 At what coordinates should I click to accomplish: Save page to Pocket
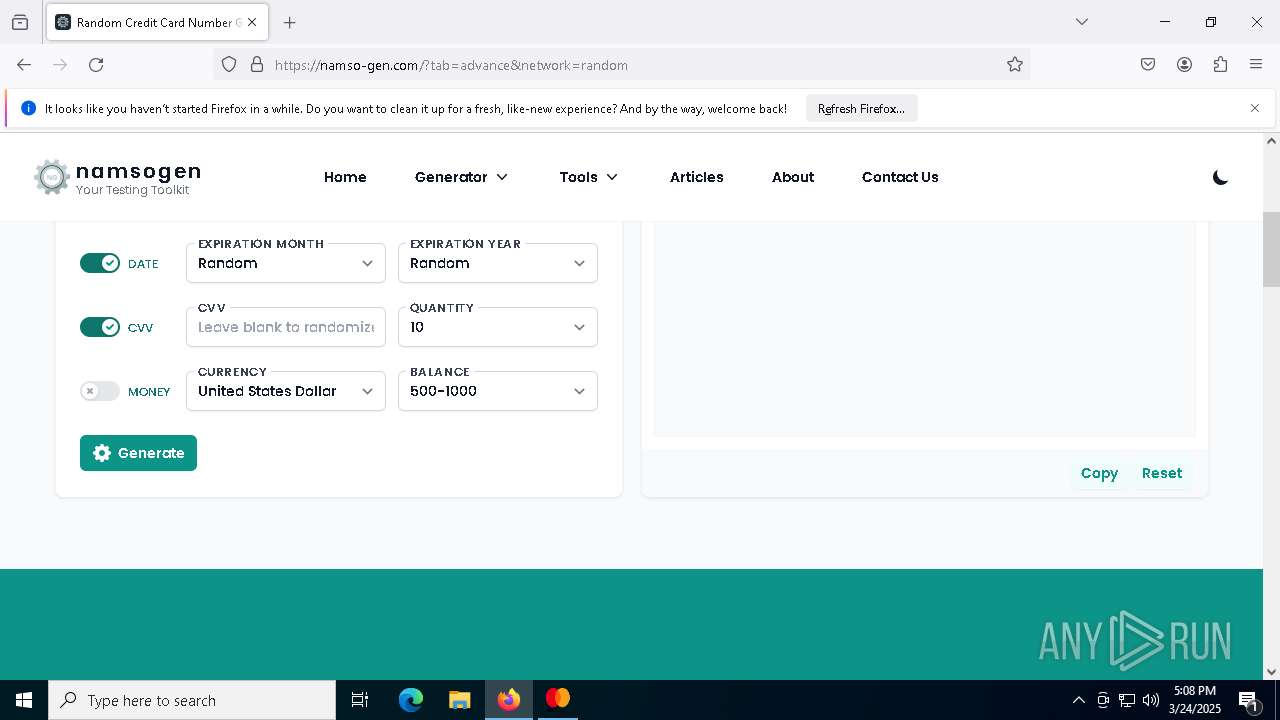point(1148,65)
